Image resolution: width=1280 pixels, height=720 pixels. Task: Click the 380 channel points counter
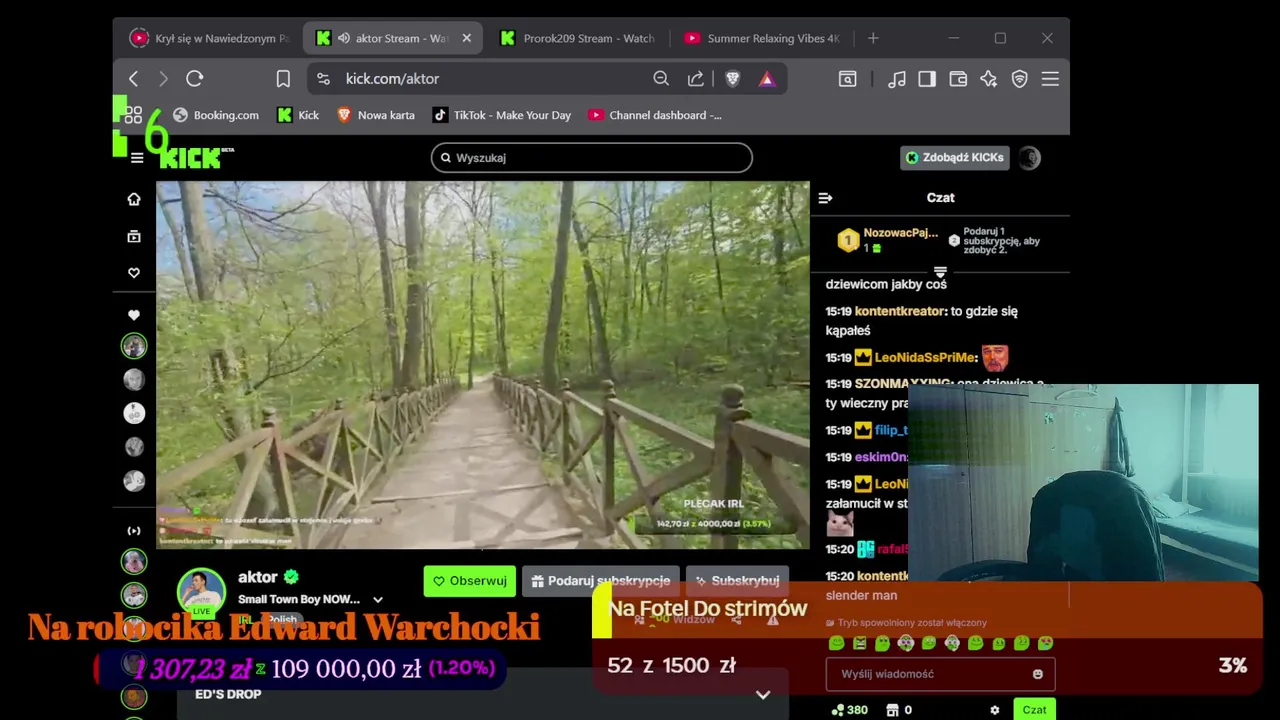pos(850,710)
